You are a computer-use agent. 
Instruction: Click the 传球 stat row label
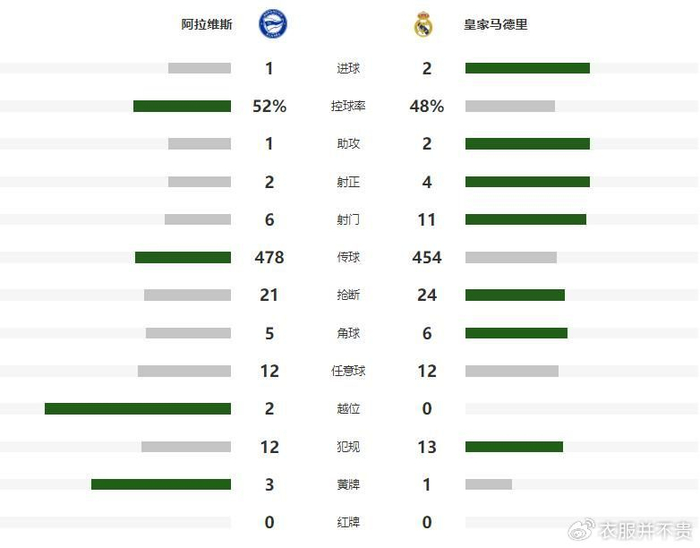pyautogui.click(x=349, y=258)
